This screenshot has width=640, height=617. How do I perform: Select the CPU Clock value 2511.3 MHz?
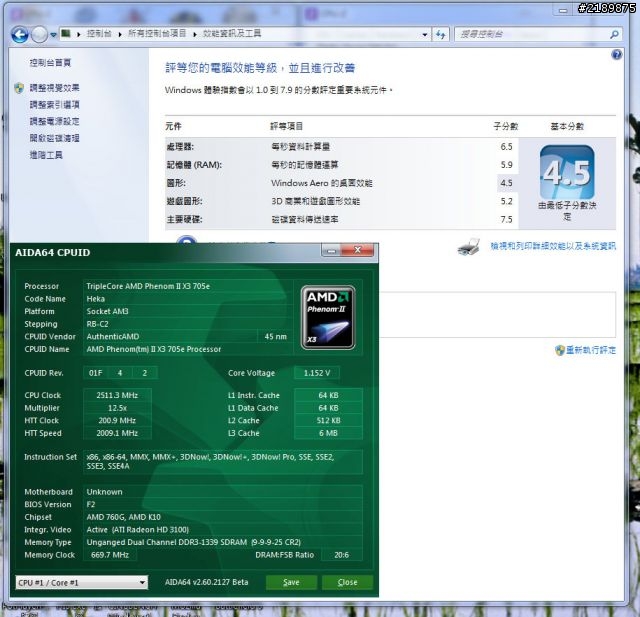(117, 395)
